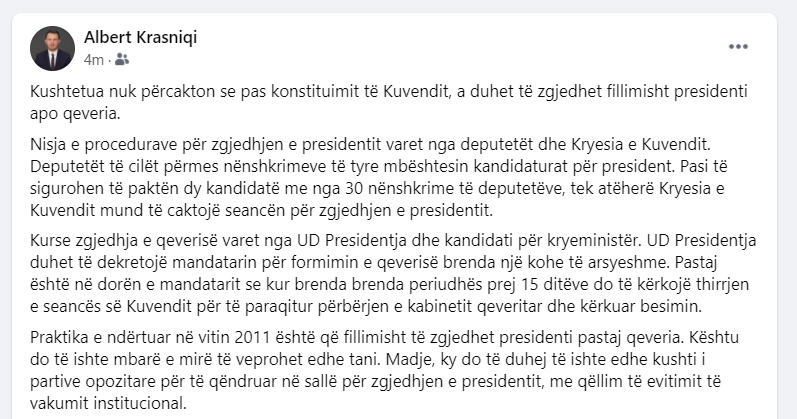797x419 pixels.
Task: Click the sentence starting "Nisja e procedurave"
Action: pos(370,144)
